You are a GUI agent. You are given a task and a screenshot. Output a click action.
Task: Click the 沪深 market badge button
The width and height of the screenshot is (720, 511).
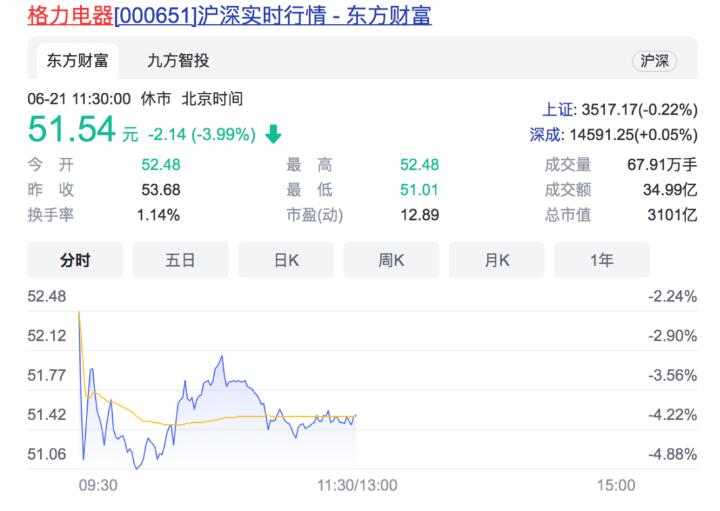point(655,61)
